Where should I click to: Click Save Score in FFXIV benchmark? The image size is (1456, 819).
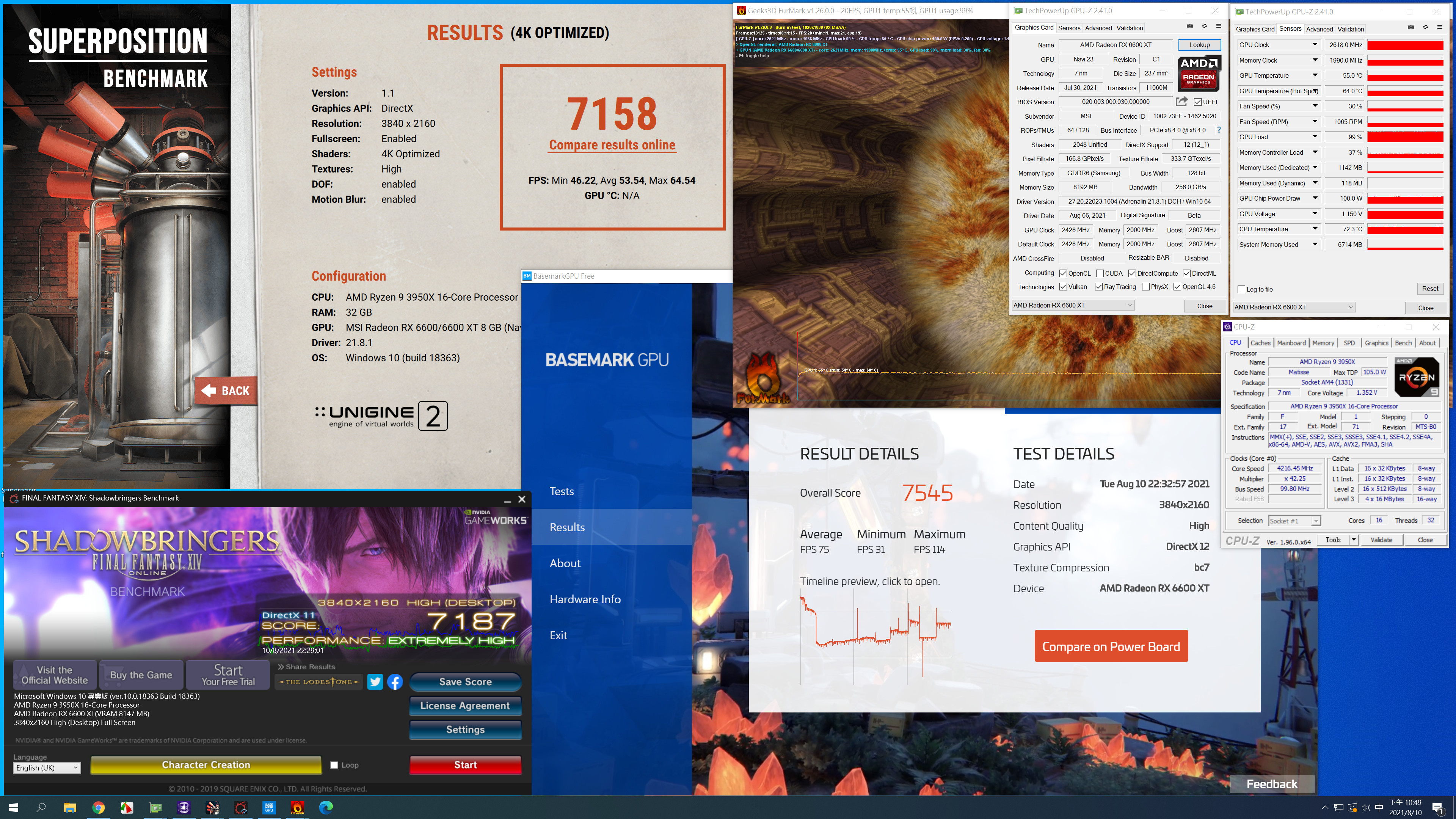pyautogui.click(x=465, y=682)
